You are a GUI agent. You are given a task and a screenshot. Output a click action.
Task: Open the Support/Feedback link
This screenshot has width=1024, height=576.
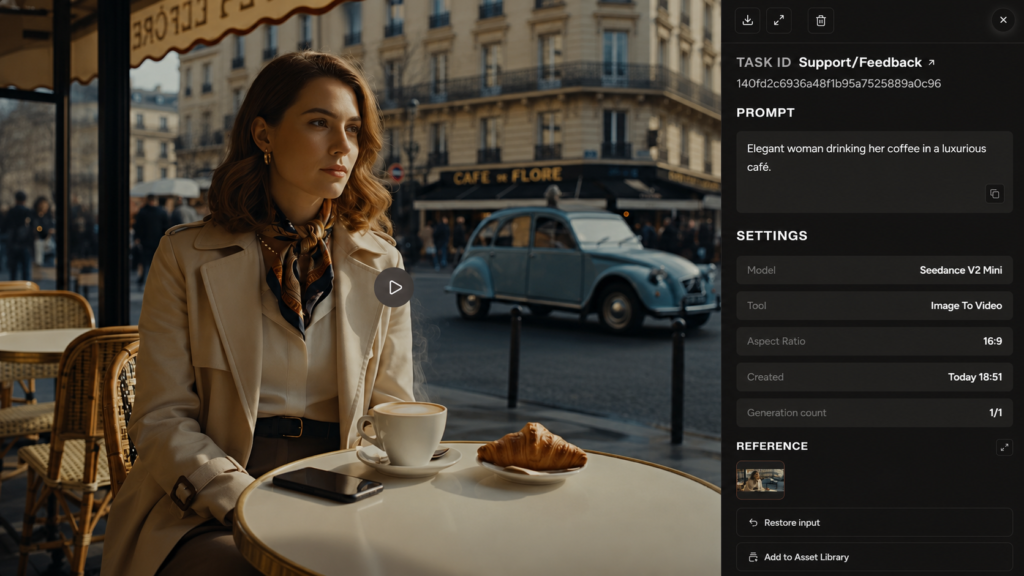[867, 62]
